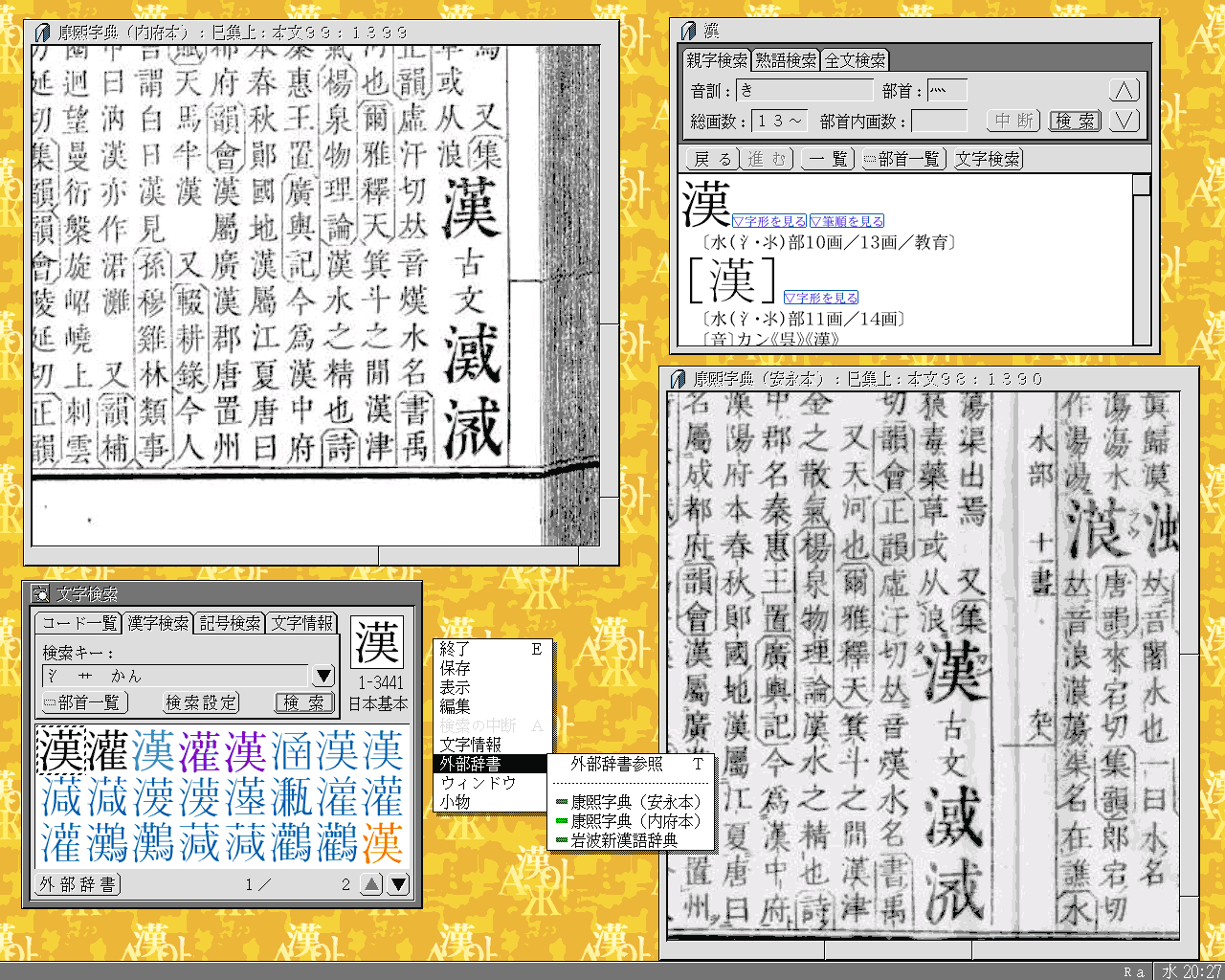Click the 音訓 input field
Screen dimensions: 1225x980
[x=805, y=91]
